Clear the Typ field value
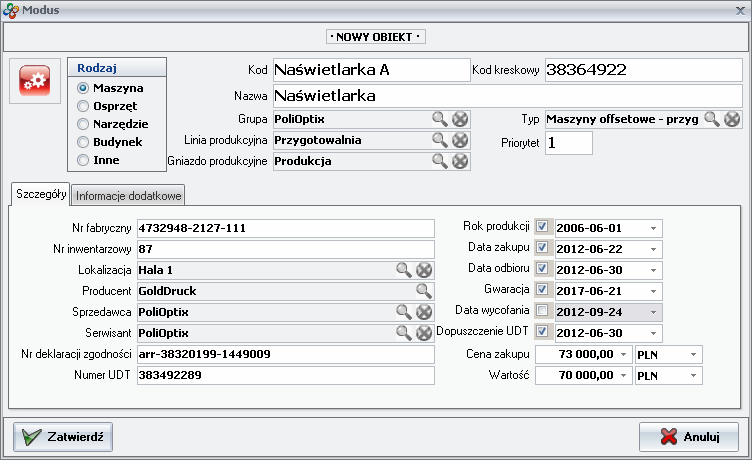The height and width of the screenshot is (460, 752). tap(732, 119)
